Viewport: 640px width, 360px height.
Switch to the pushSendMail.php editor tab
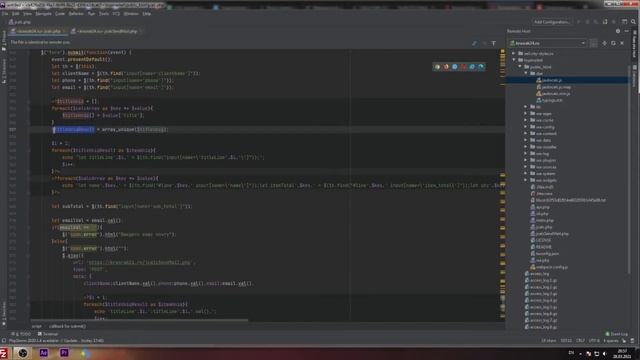pos(107,31)
